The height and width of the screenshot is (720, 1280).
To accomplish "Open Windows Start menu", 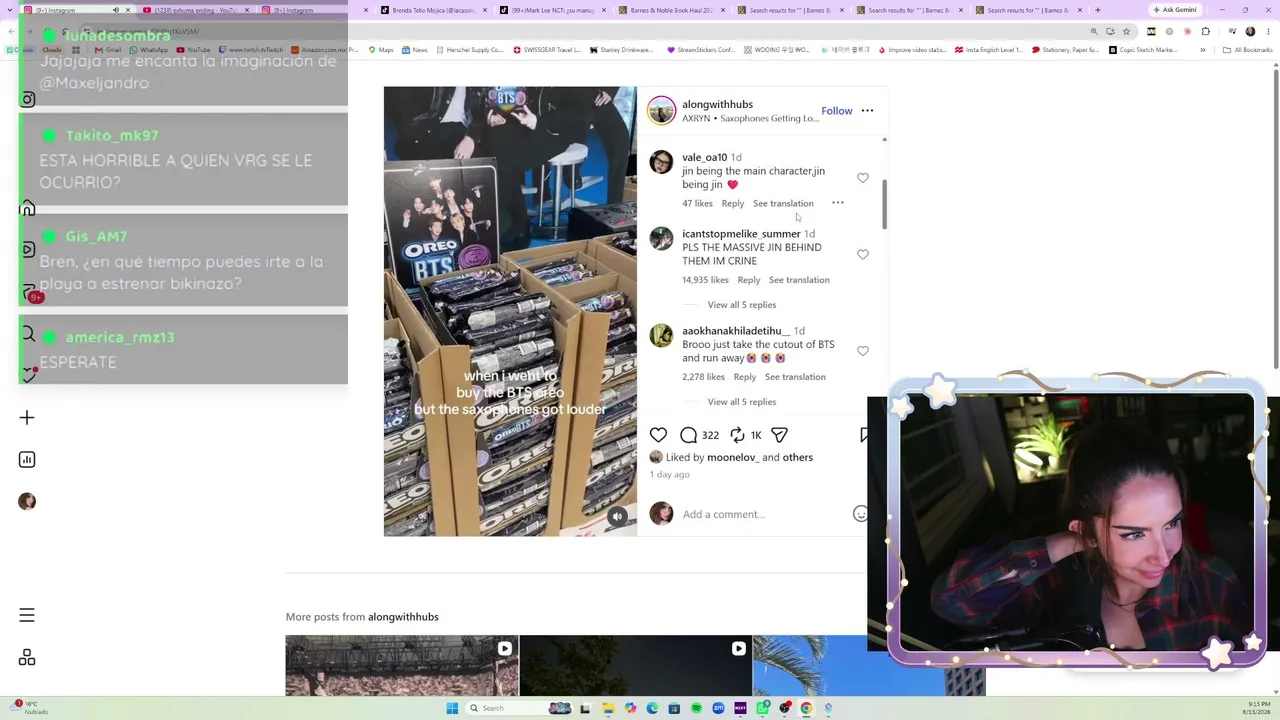I will pyautogui.click(x=452, y=708).
